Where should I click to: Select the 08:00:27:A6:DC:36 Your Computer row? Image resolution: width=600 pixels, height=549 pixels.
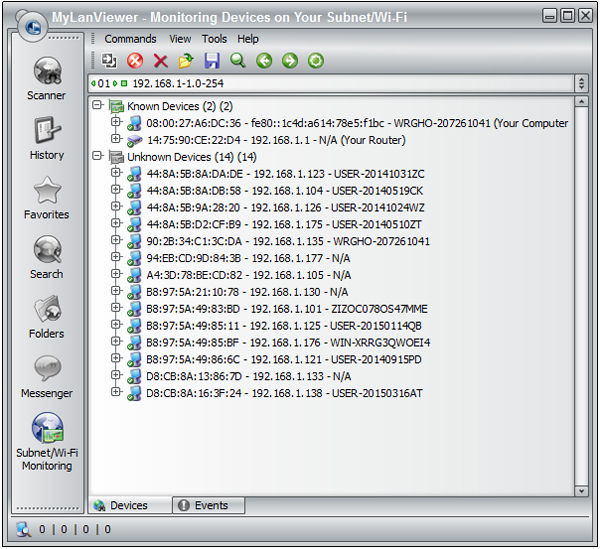(x=357, y=123)
